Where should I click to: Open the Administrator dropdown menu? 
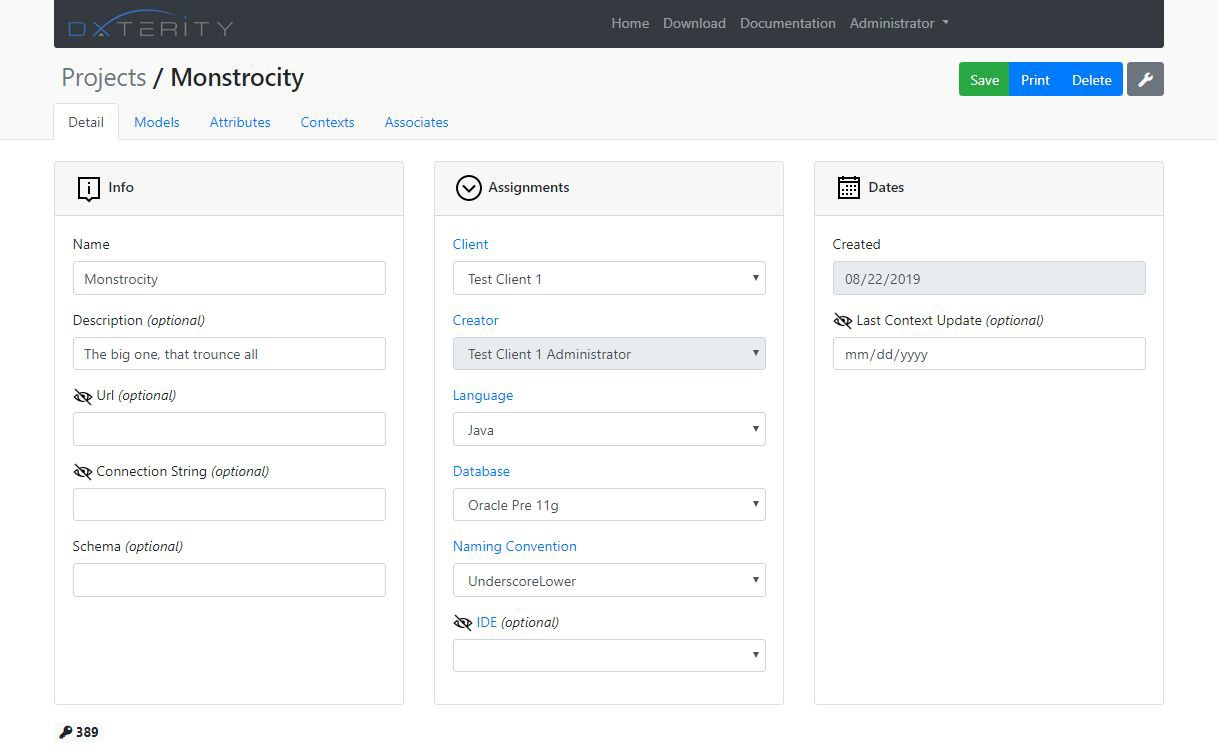point(897,23)
